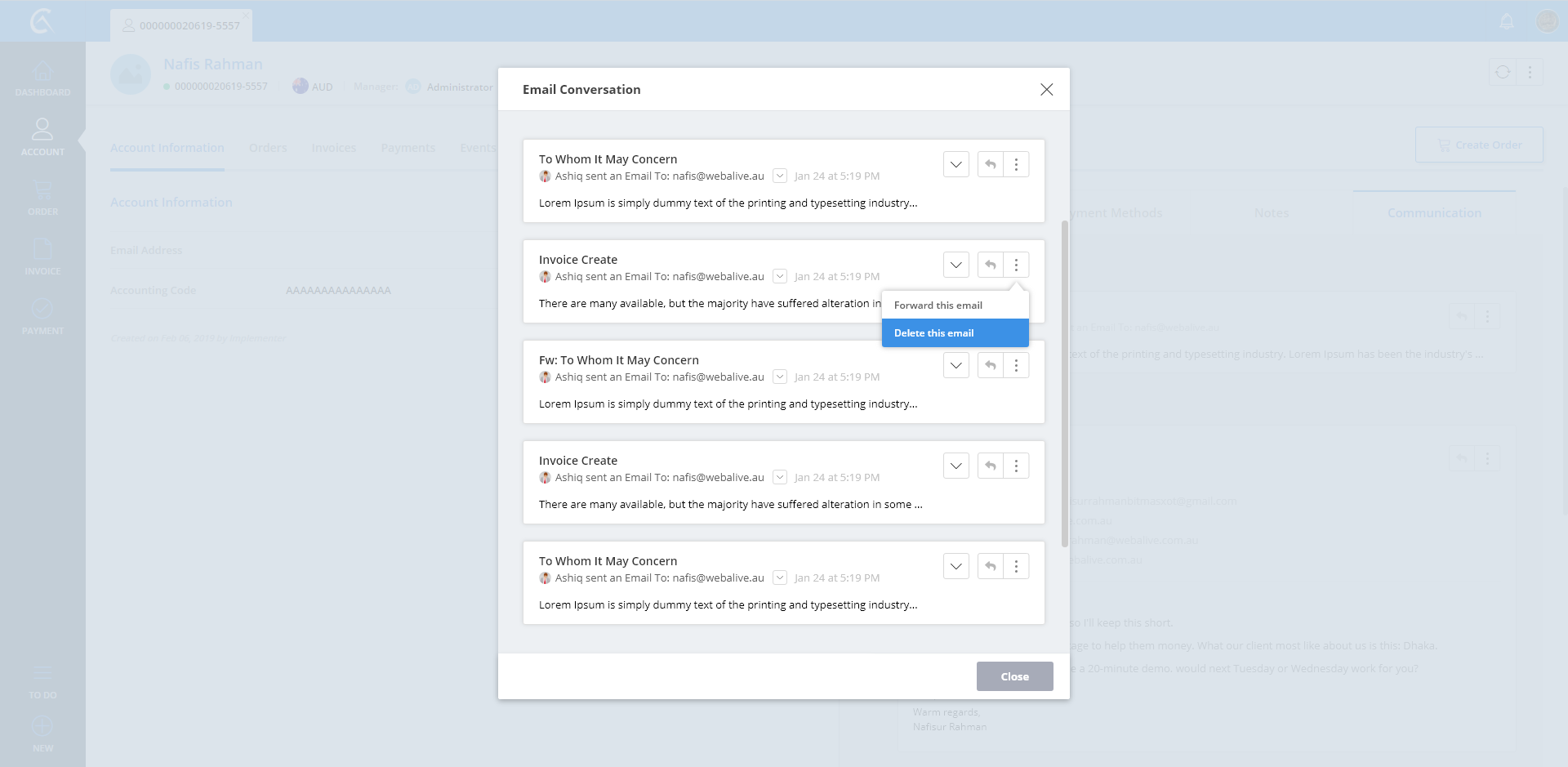Click reply icon on first email

(990, 165)
